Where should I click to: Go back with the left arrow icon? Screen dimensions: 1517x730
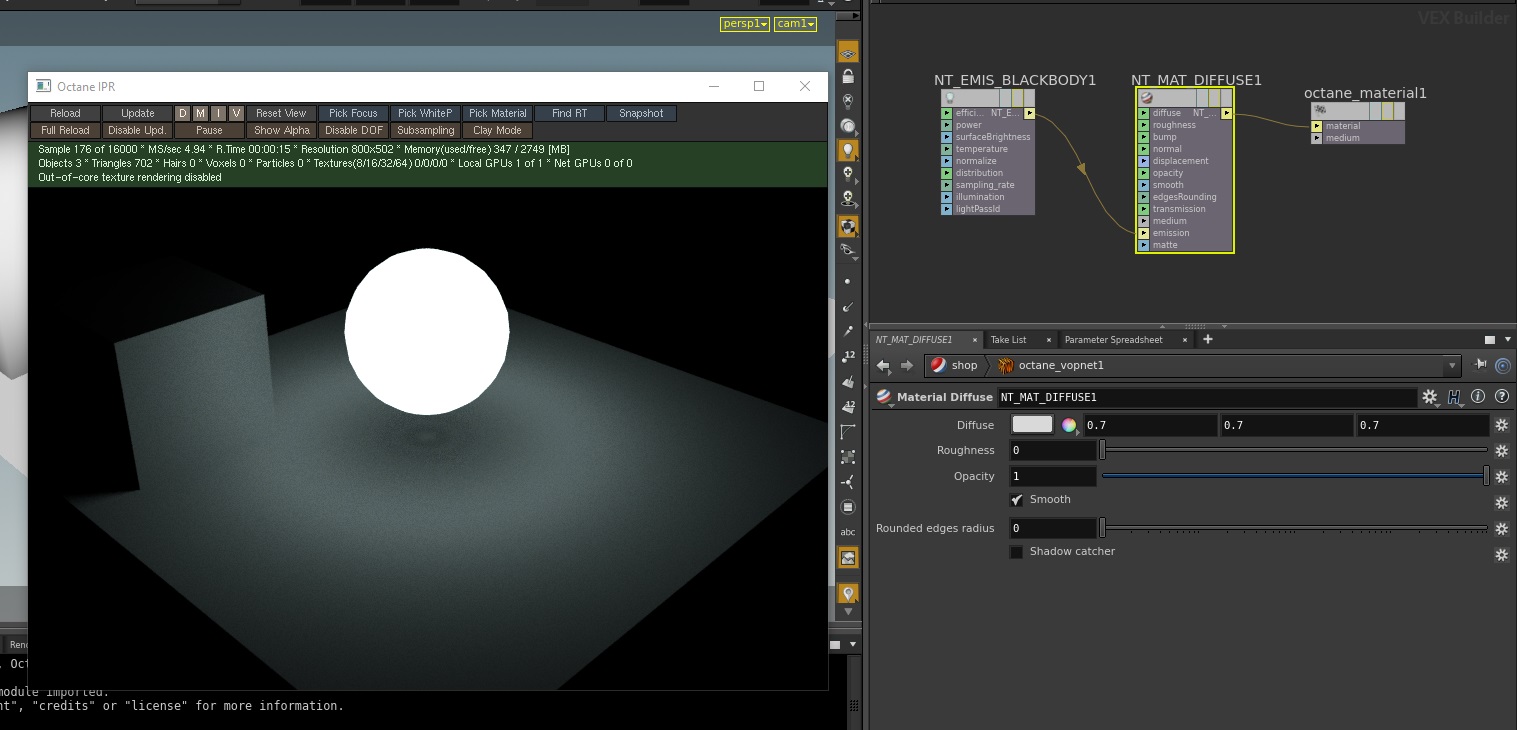tap(884, 366)
